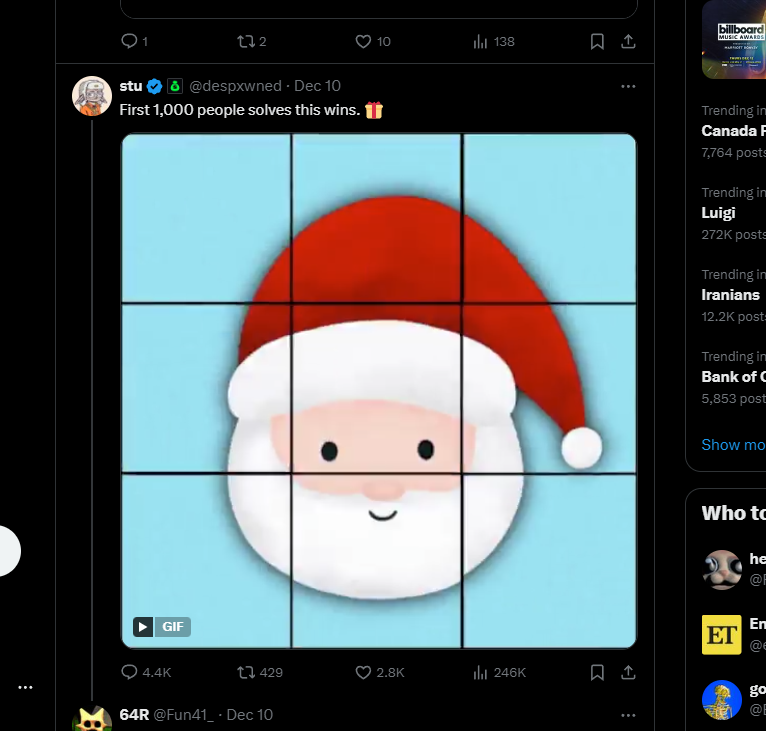The image size is (766, 731).
Task: Repost stu's post with 429 reposts
Action: (x=260, y=672)
